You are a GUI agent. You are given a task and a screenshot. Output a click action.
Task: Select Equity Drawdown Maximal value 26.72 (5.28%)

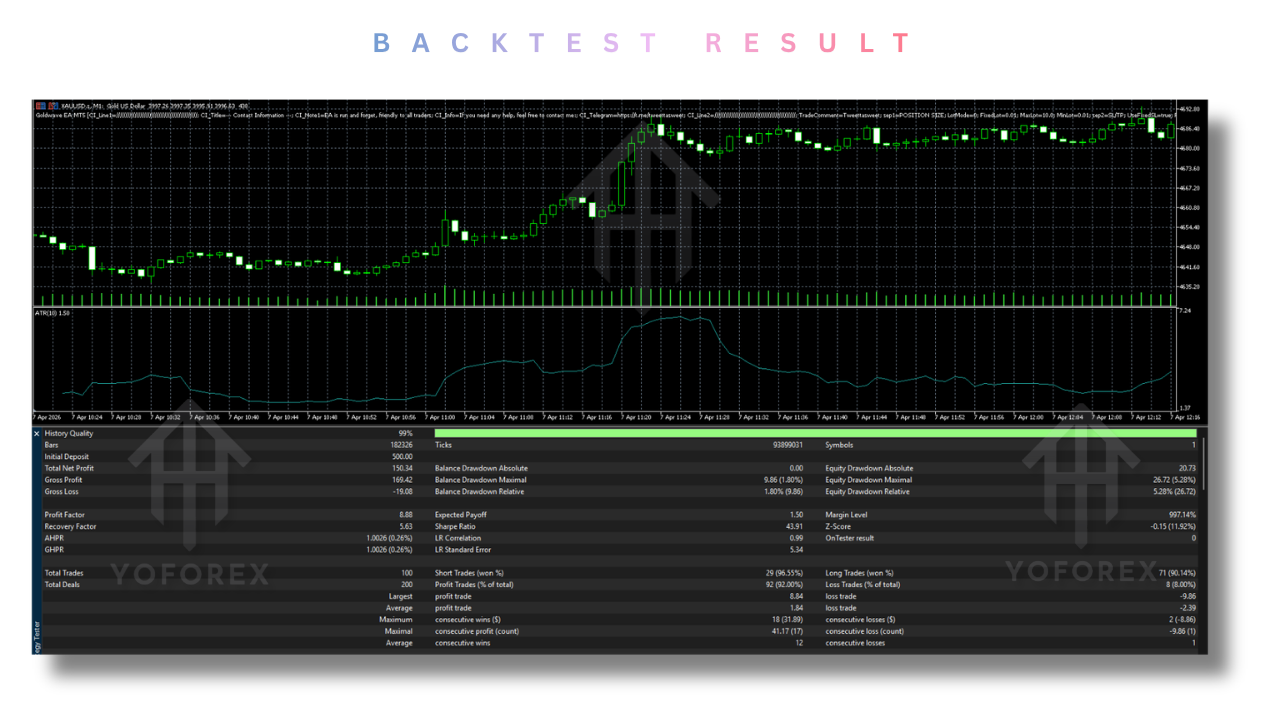tap(1172, 480)
